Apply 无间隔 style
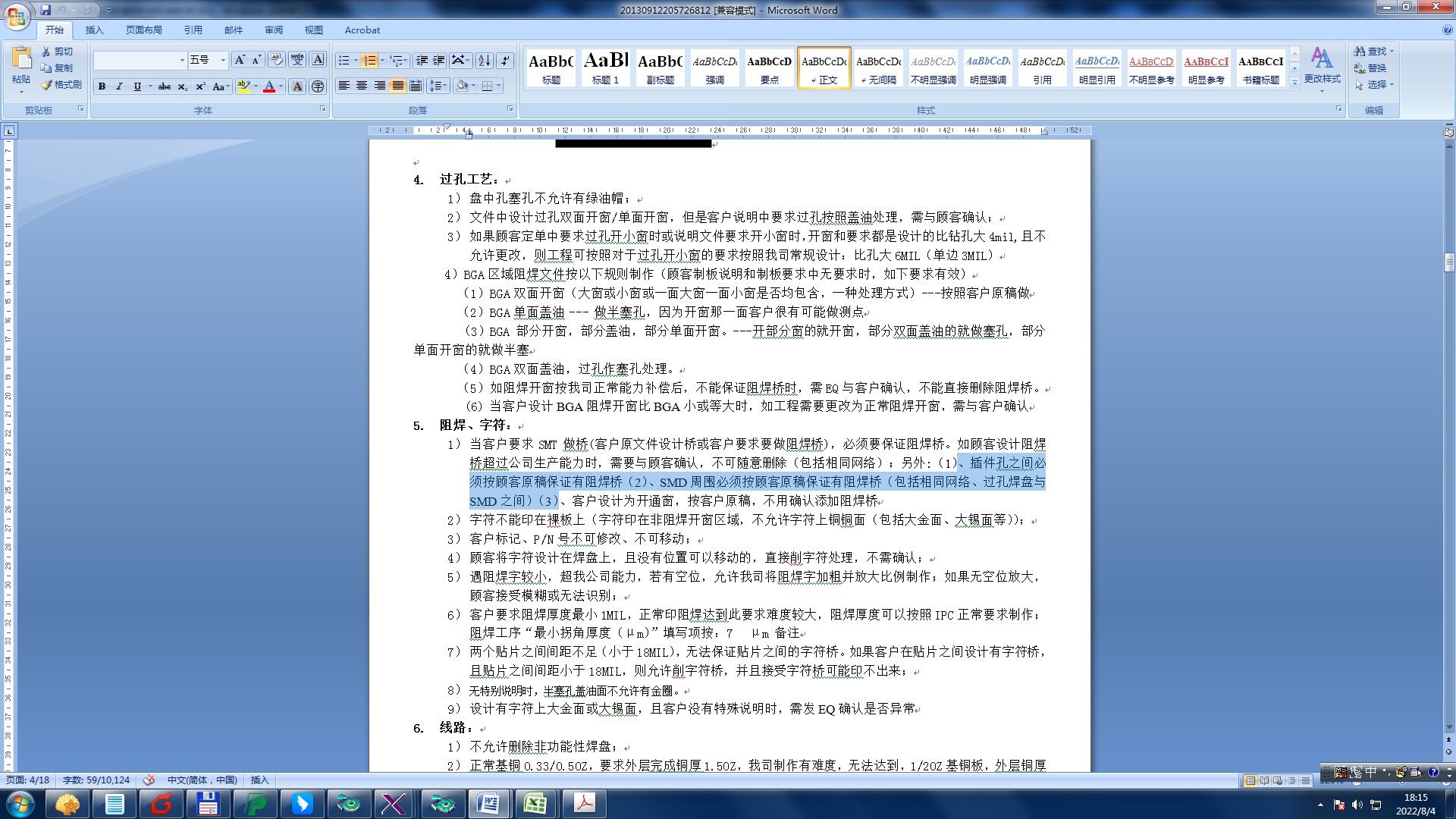 (x=879, y=67)
